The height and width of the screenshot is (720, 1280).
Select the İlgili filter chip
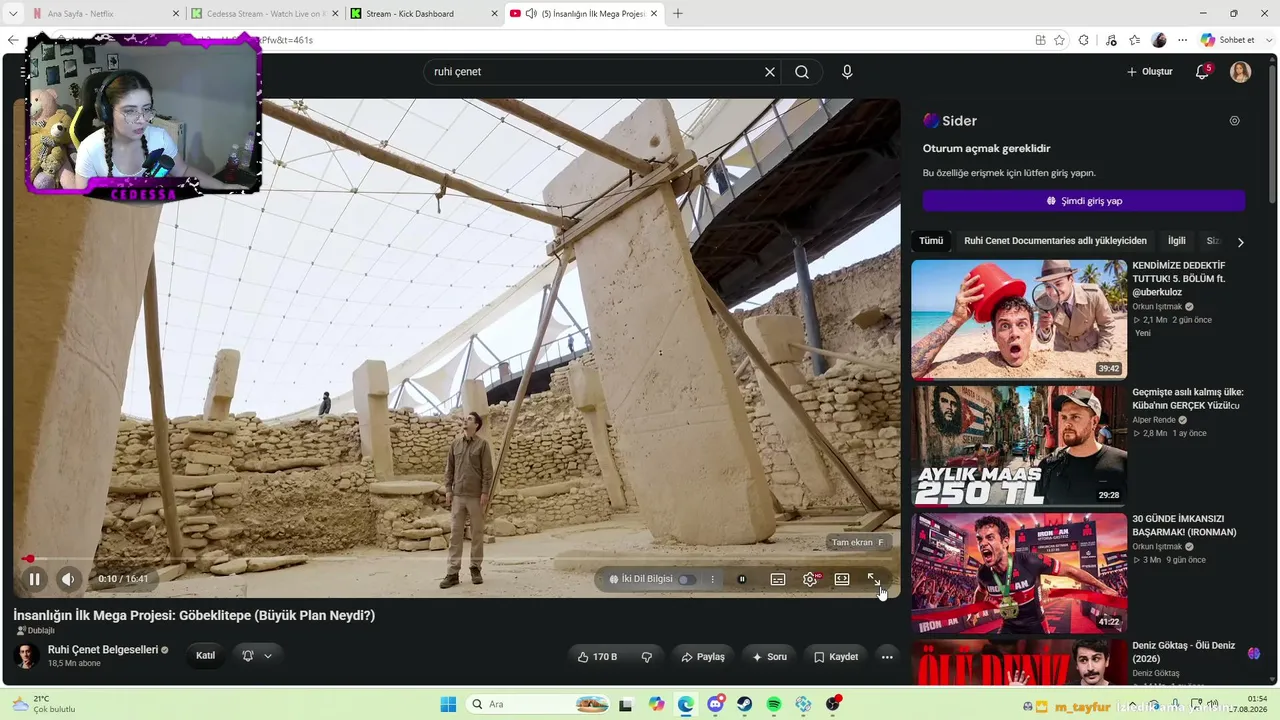click(x=1177, y=241)
